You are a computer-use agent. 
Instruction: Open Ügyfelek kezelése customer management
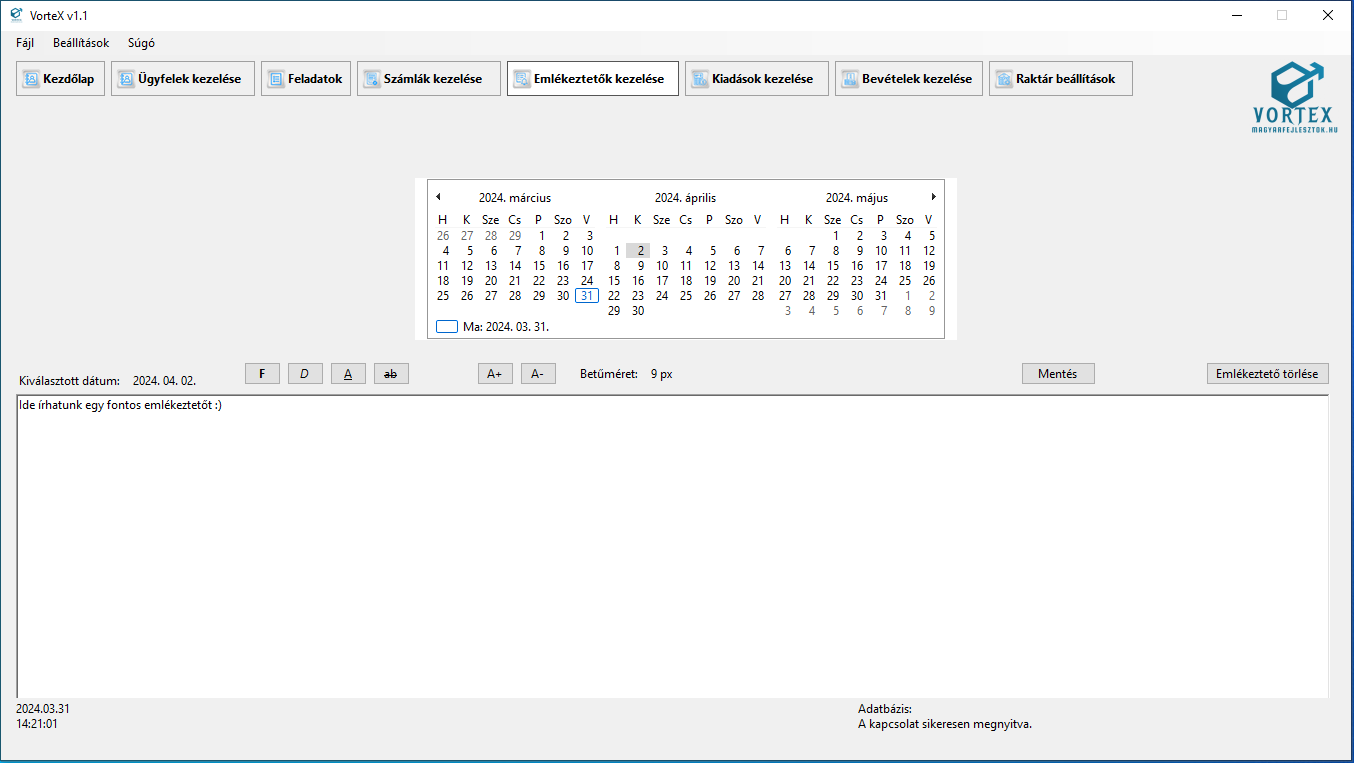[x=182, y=79]
